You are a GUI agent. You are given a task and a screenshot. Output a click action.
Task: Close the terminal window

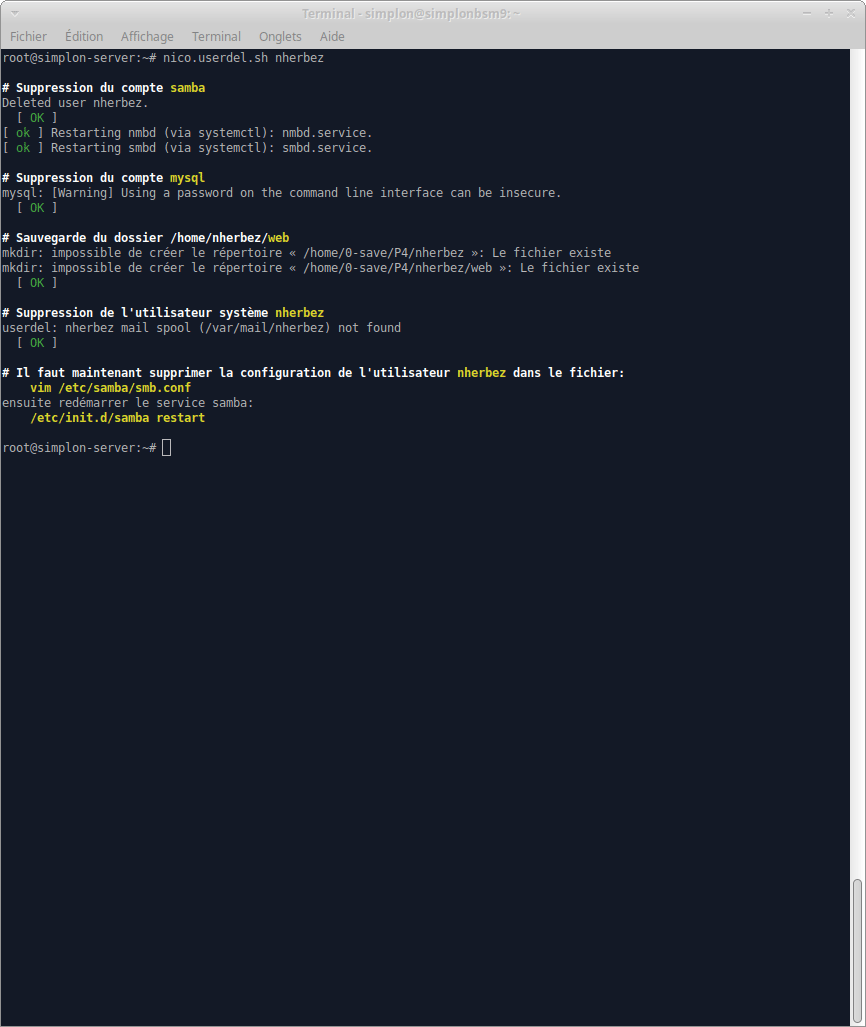click(x=850, y=13)
